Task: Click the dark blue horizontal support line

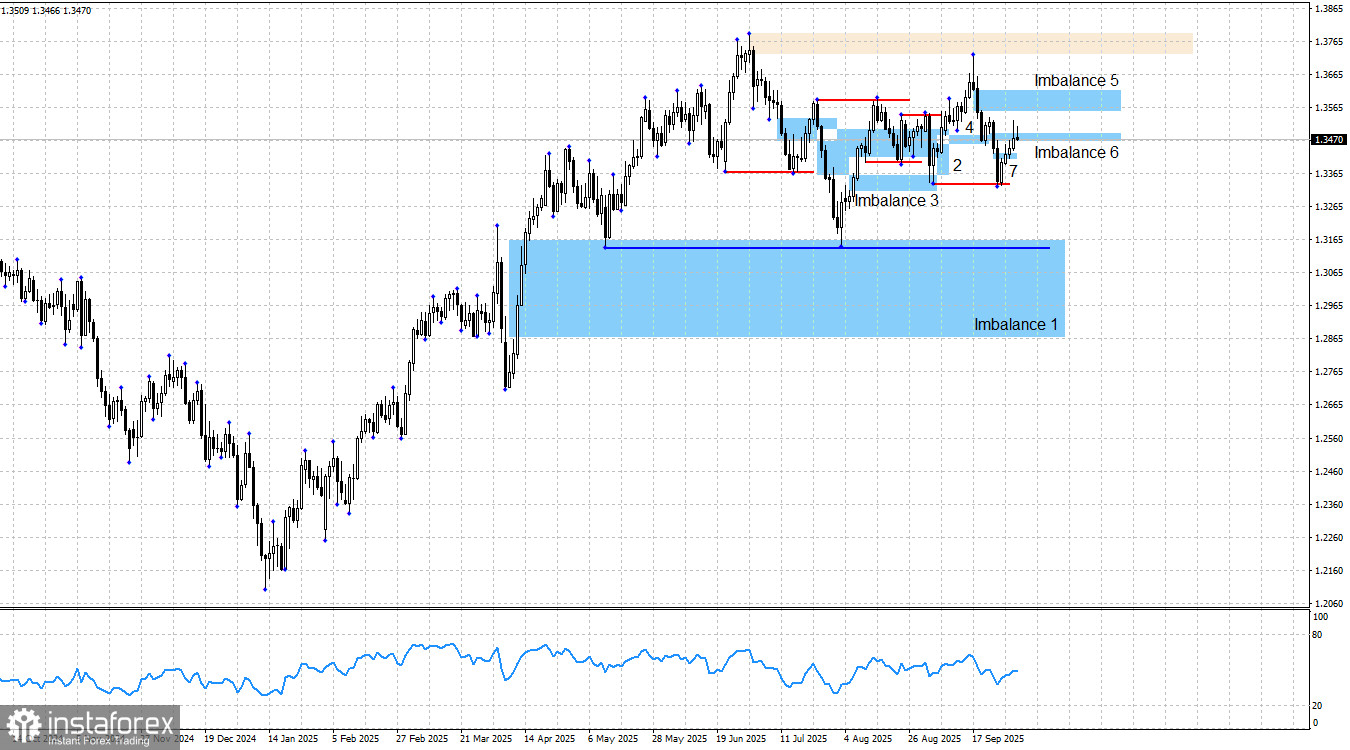Action: pyautogui.click(x=828, y=247)
